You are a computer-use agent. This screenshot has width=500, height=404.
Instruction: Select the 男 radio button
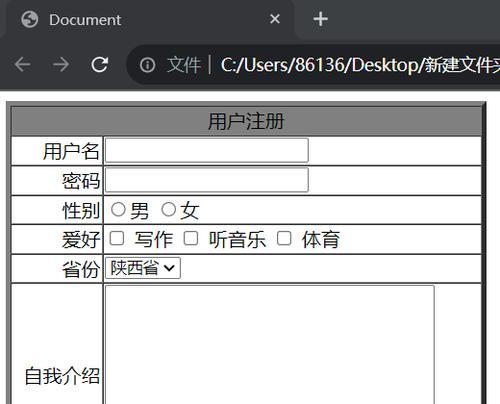tap(118, 210)
